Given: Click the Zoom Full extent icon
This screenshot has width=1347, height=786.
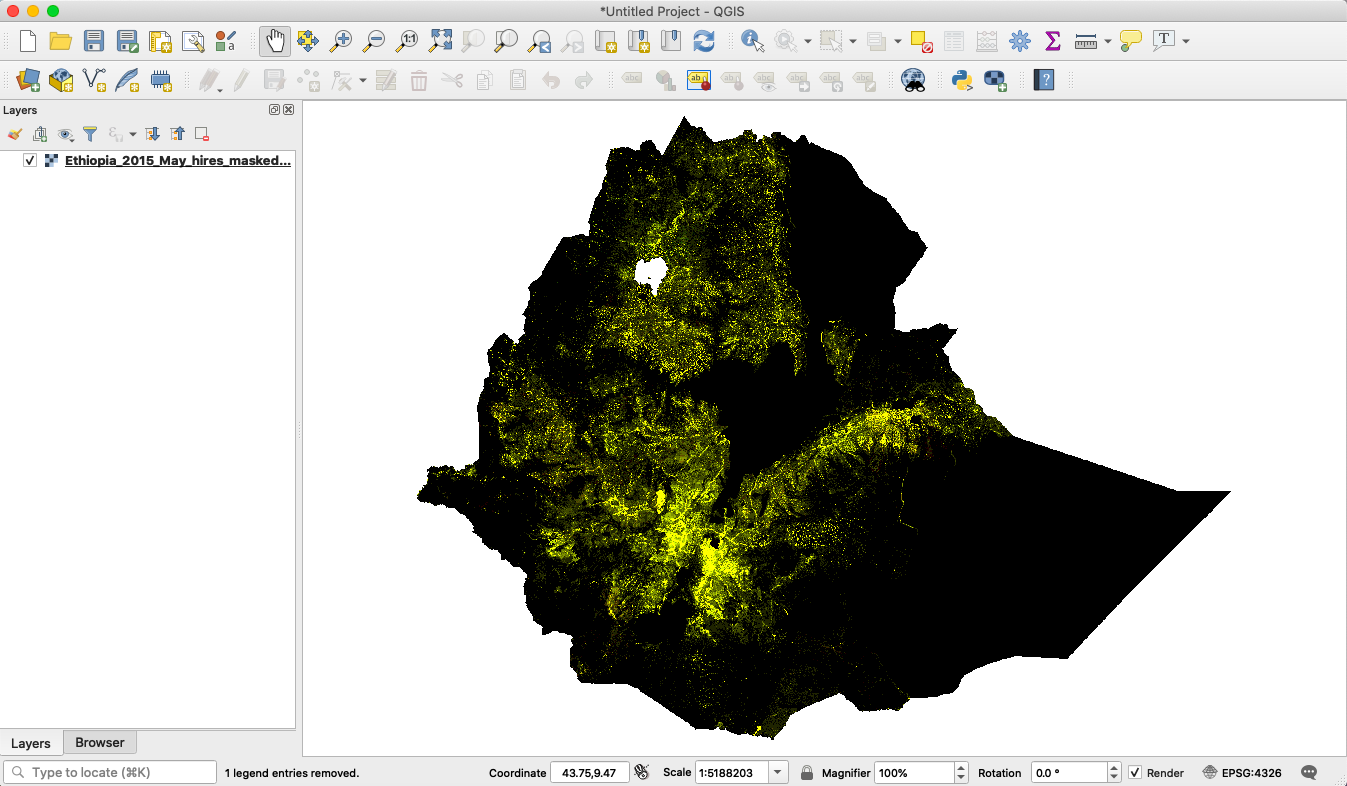Looking at the screenshot, I should coord(440,41).
